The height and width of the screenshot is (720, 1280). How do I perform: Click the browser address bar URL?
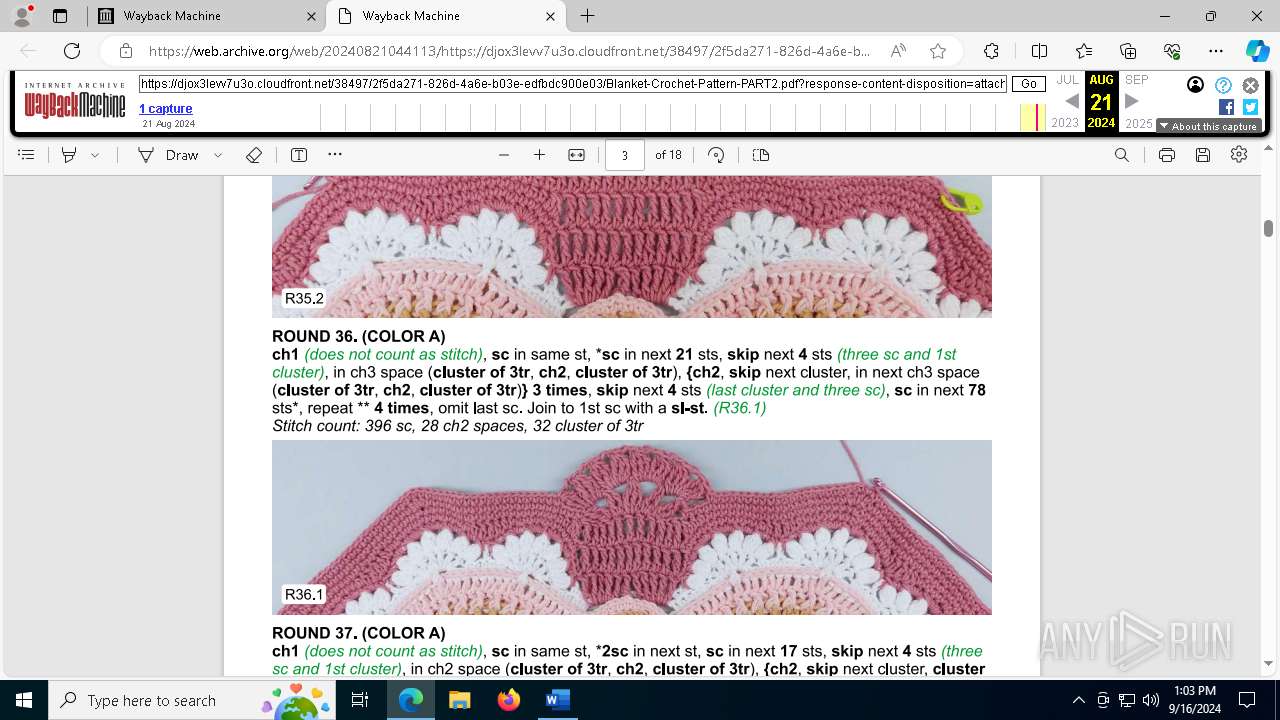pos(509,51)
